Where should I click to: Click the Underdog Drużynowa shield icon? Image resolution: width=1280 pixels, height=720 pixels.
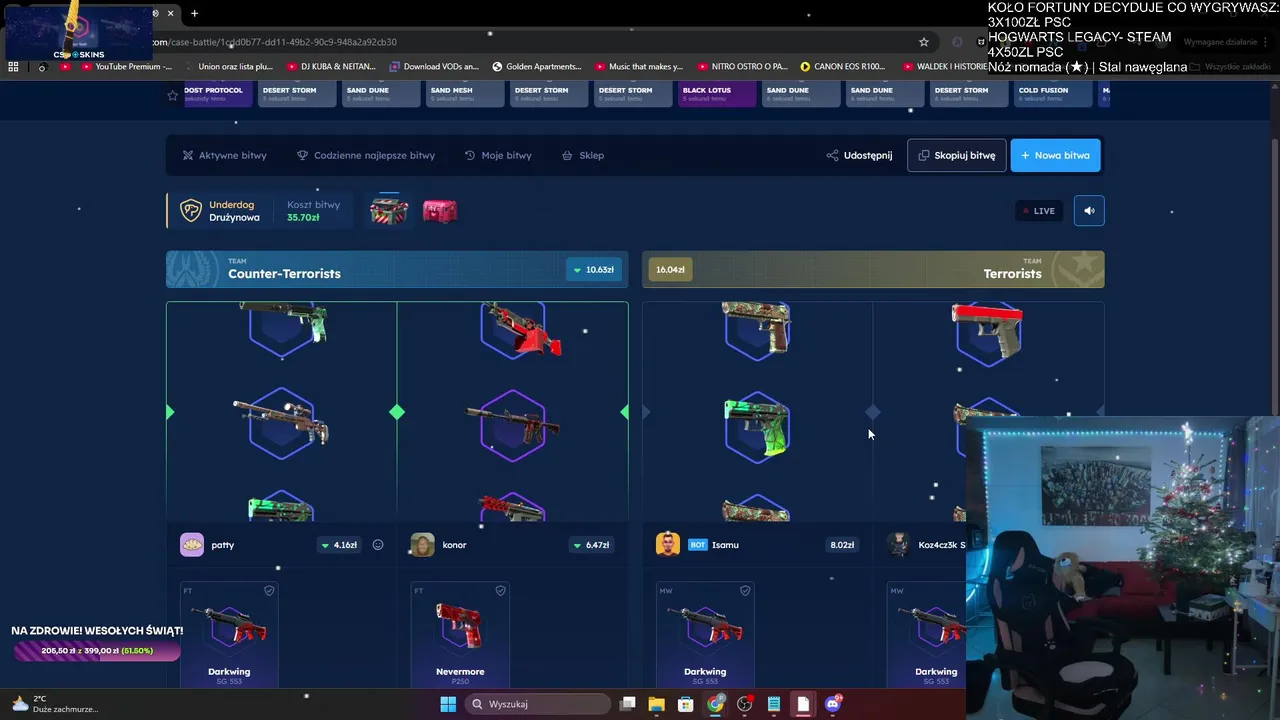click(x=190, y=210)
